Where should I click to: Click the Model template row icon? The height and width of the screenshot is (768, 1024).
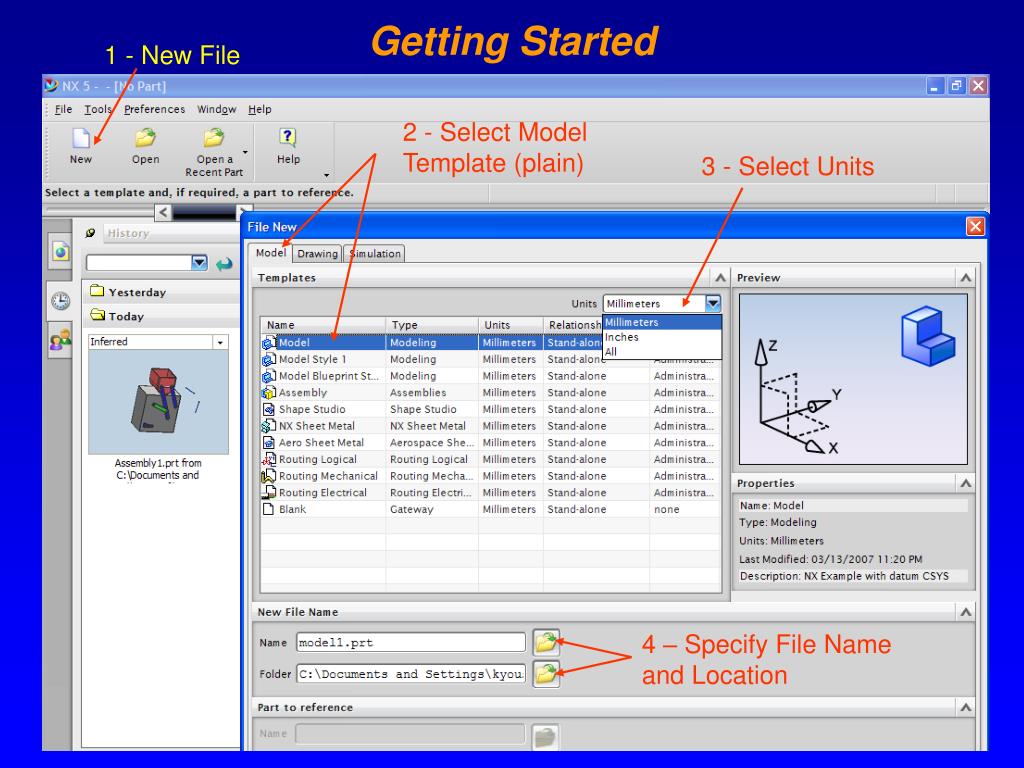[268, 342]
